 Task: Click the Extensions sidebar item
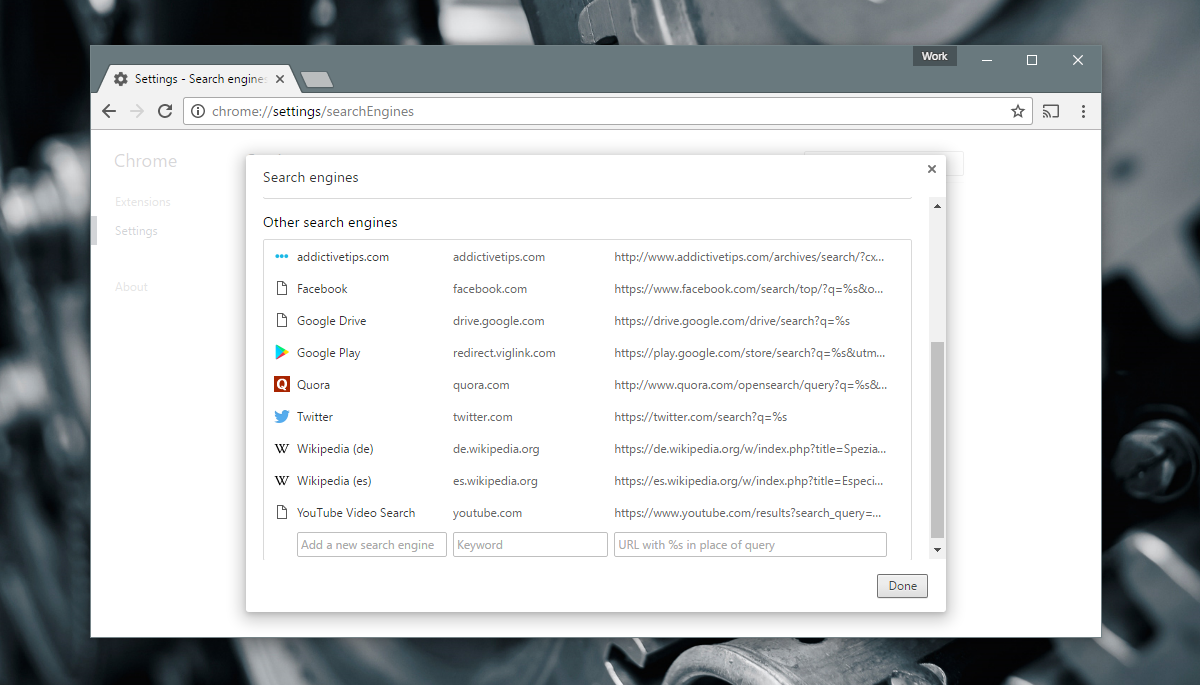click(x=142, y=202)
